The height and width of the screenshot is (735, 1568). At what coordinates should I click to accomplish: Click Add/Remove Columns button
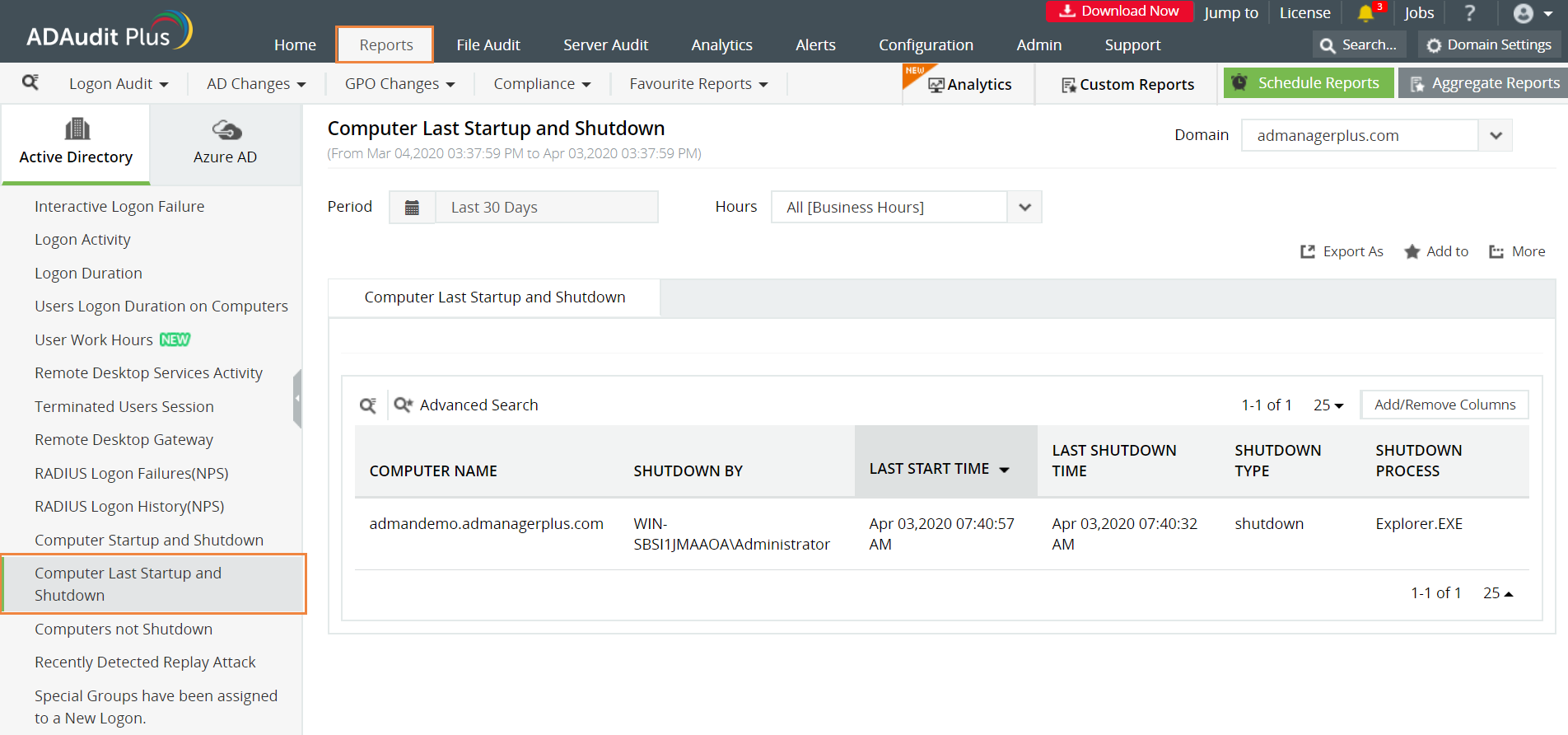pos(1444,405)
